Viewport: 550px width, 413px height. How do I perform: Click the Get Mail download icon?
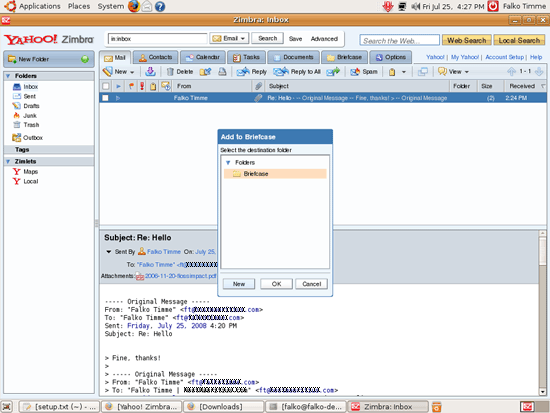[x=150, y=72]
